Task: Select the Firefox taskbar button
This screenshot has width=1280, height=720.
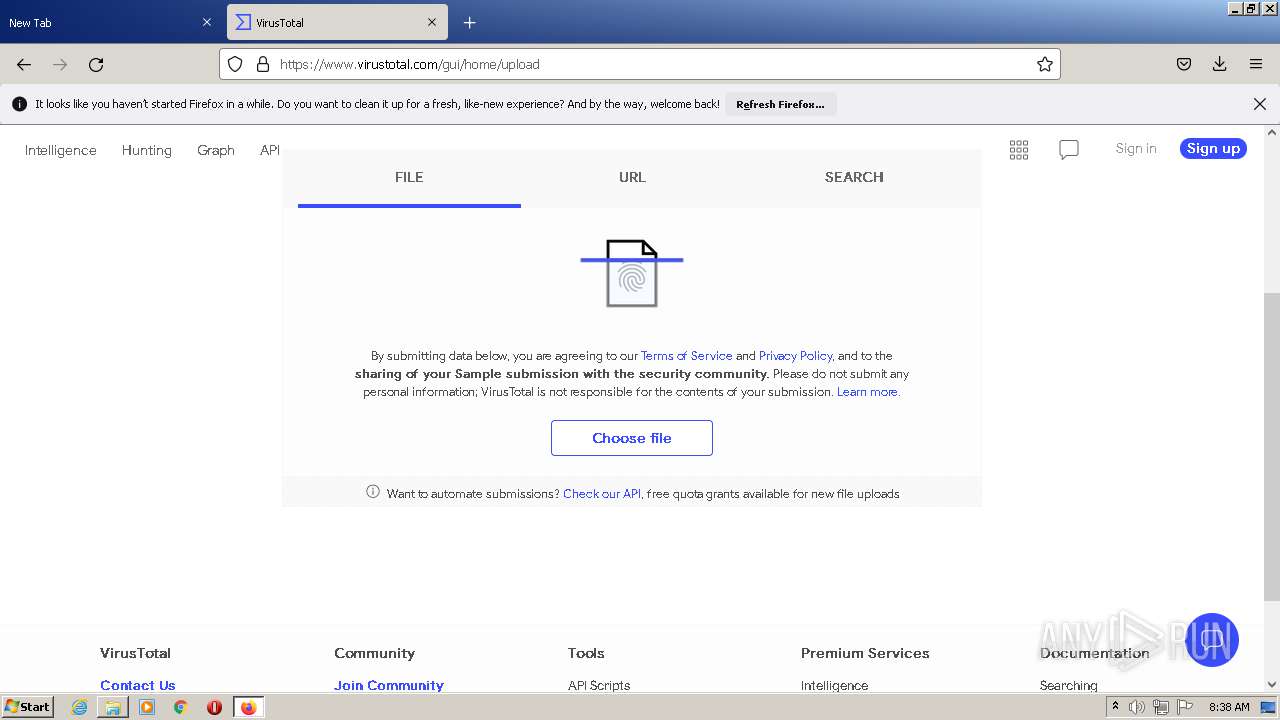Action: coord(249,707)
